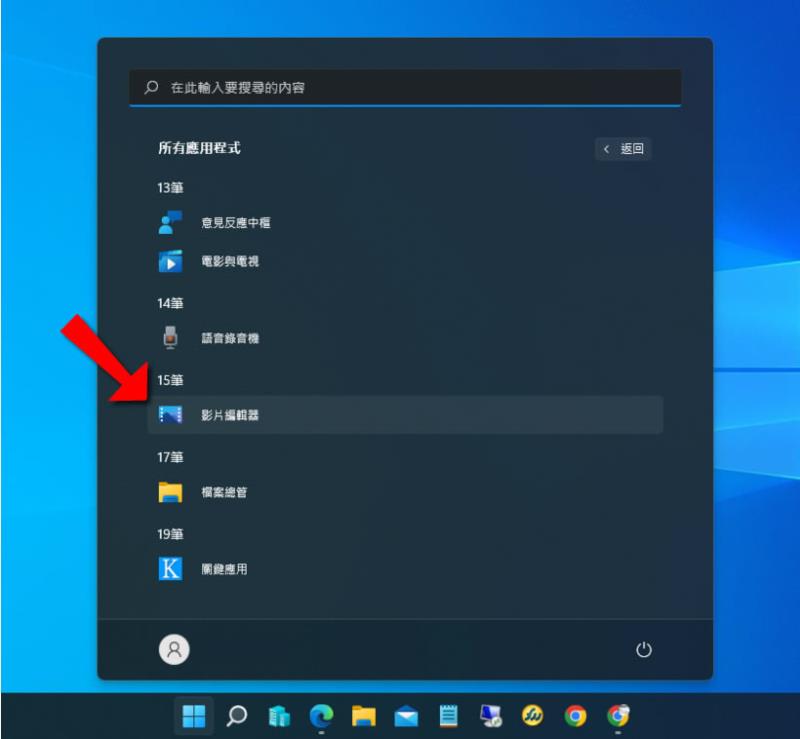
Task: Click the 電影與電視 label text
Action: 230,261
